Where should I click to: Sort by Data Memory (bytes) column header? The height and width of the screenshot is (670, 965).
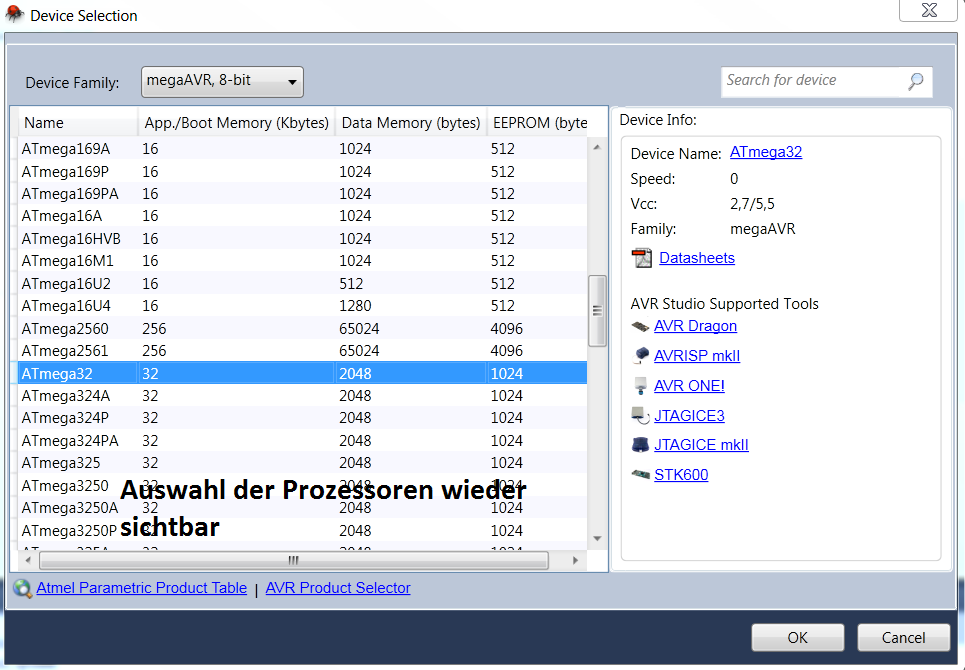point(410,122)
